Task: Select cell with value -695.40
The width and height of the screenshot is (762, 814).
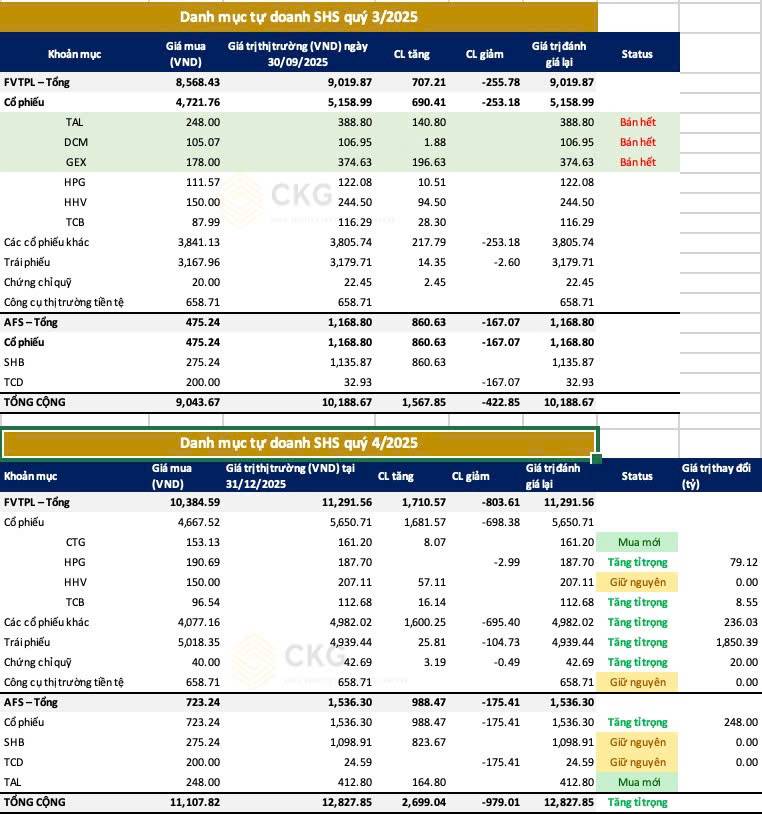Action: [500, 622]
